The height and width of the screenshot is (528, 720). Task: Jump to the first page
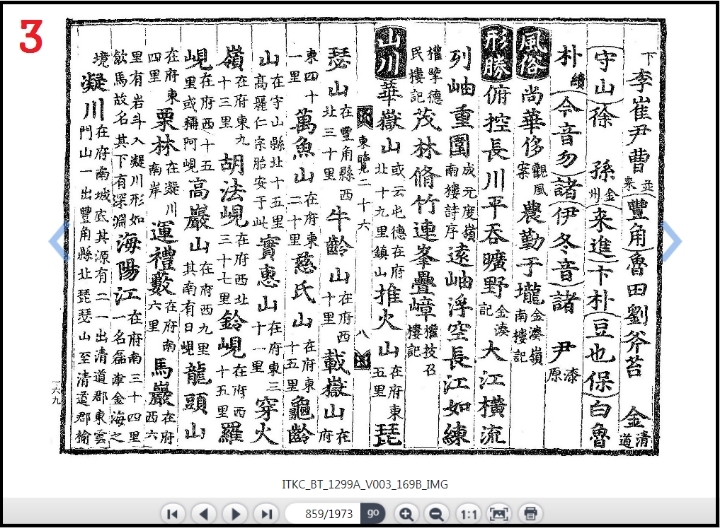[x=173, y=513]
